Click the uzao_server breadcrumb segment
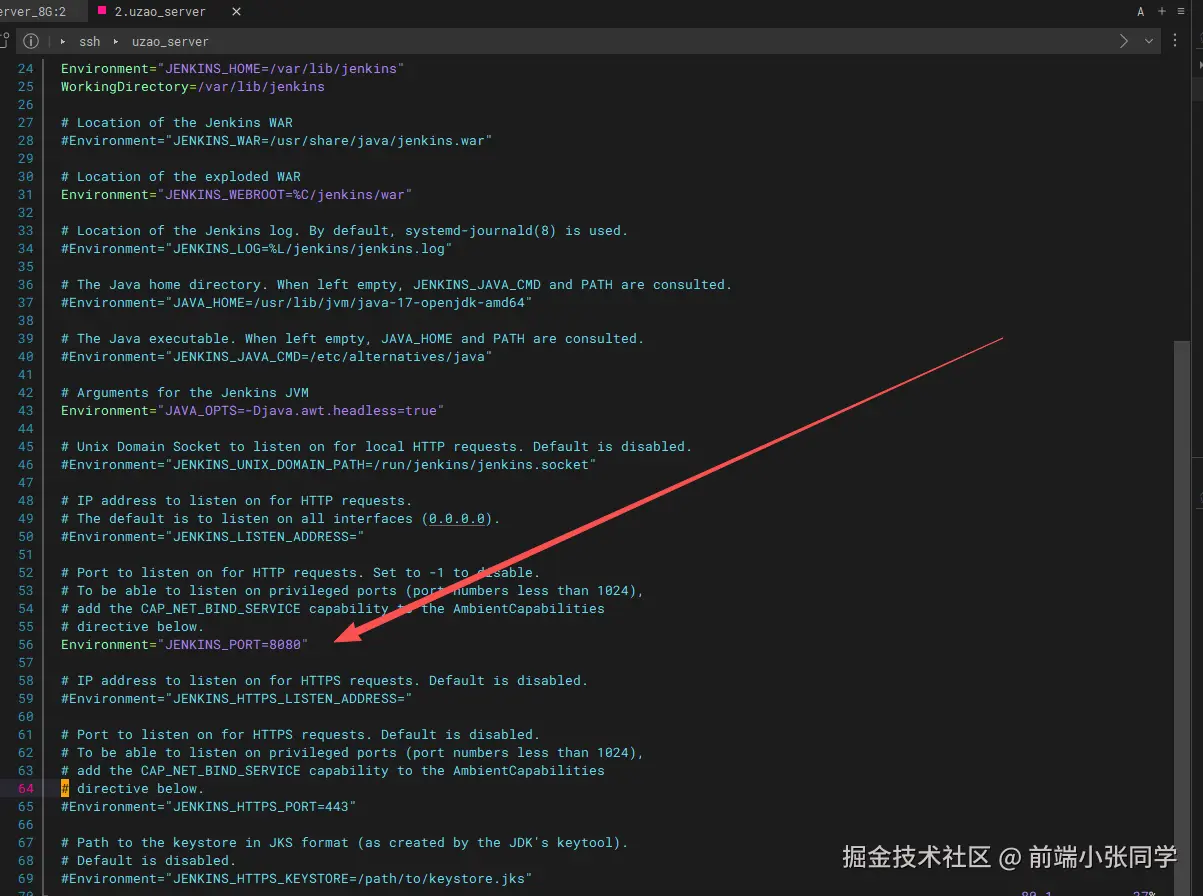Viewport: 1203px width, 896px height. click(x=170, y=42)
